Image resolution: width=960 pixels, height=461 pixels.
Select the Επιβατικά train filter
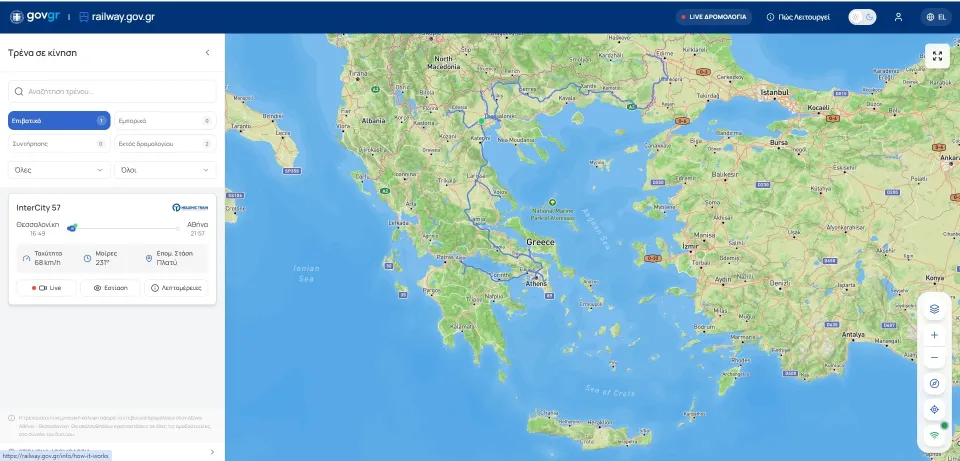tap(59, 120)
